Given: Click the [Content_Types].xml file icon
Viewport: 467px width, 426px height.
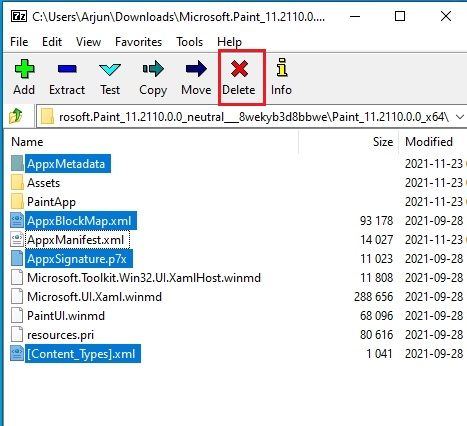Looking at the screenshot, I should pyautogui.click(x=17, y=354).
